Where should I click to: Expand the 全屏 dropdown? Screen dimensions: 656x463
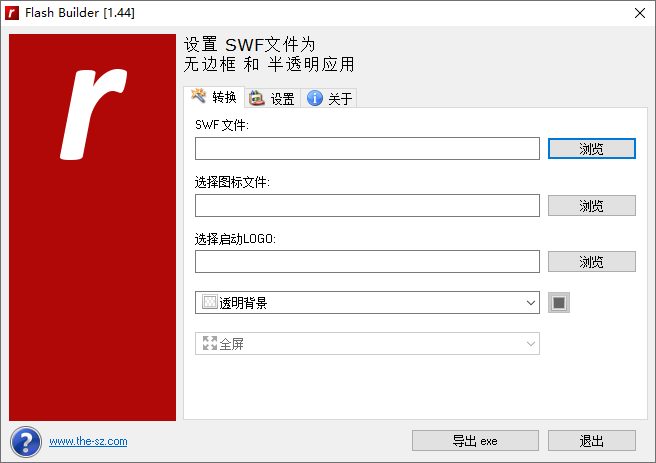pyautogui.click(x=367, y=344)
